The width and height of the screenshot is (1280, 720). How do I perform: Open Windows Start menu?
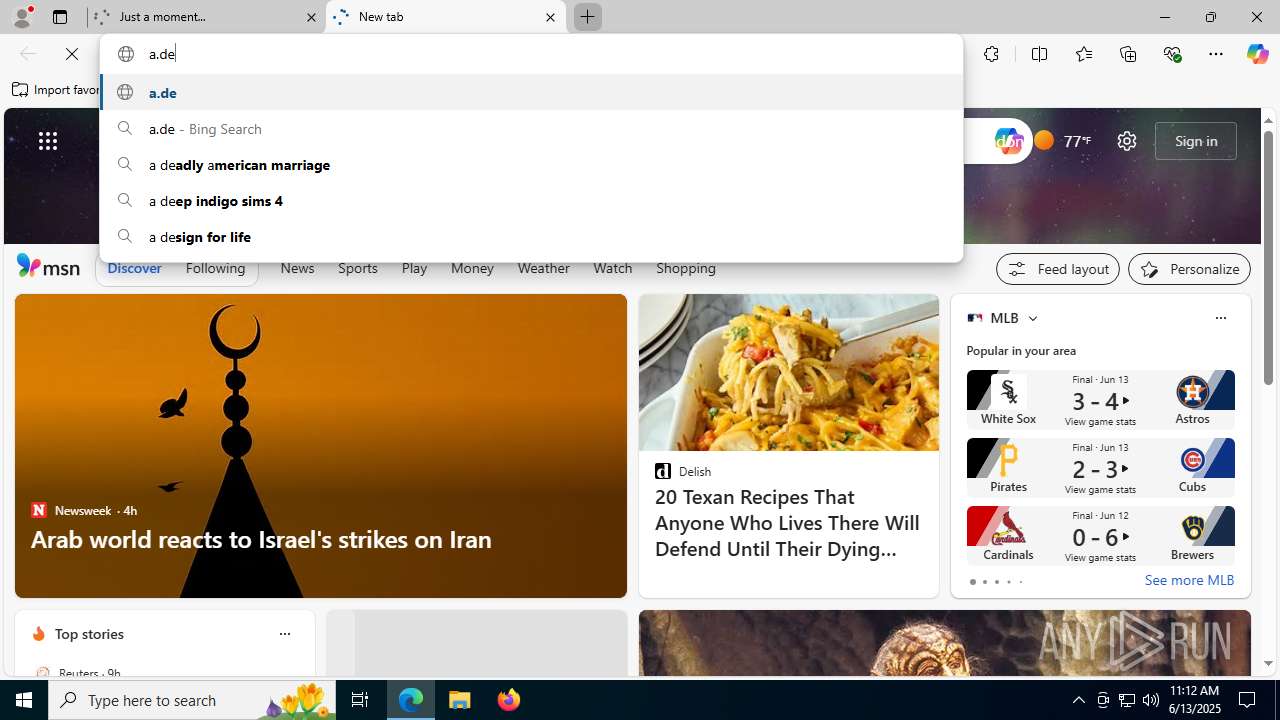coord(24,700)
